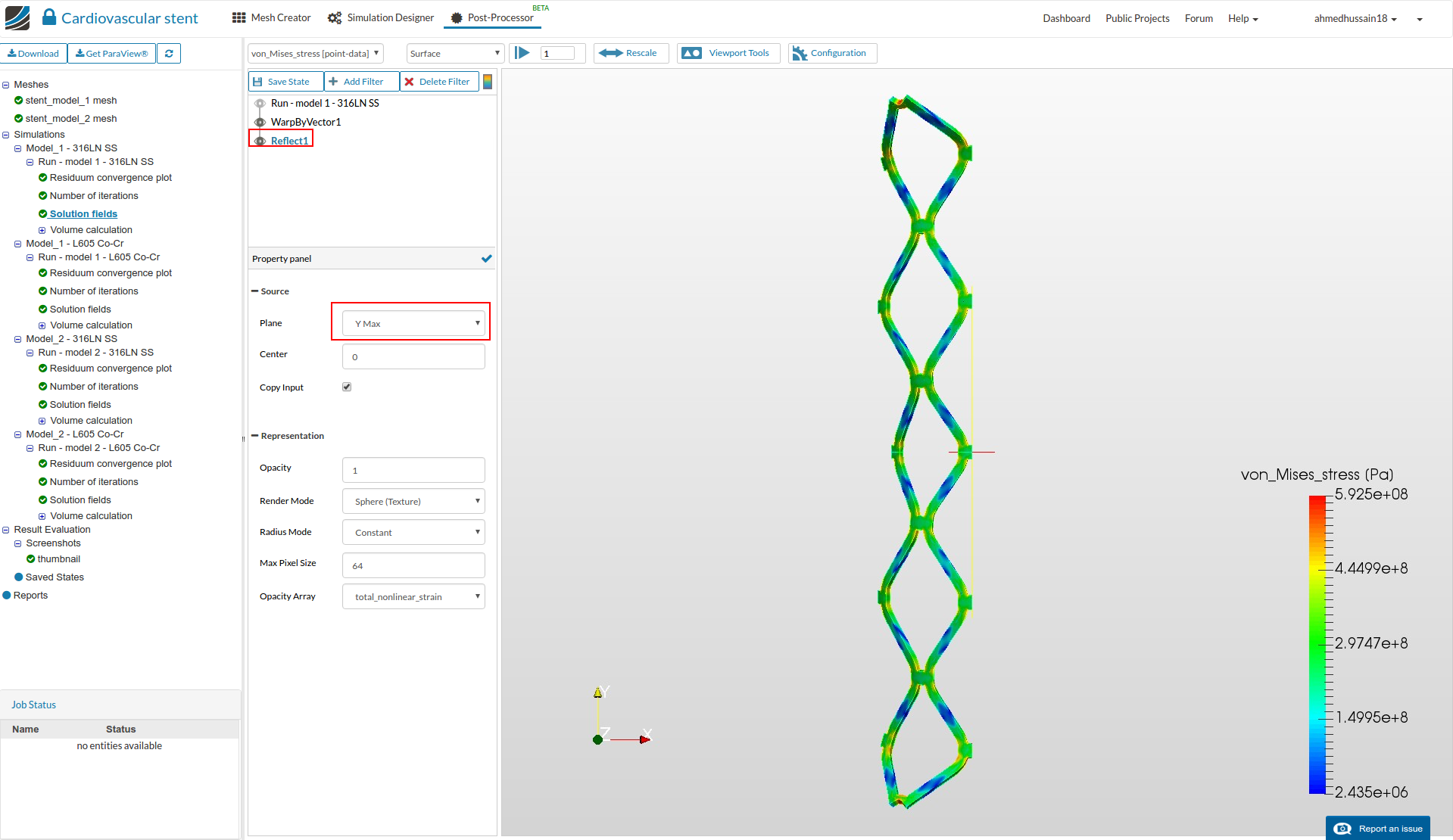
Task: Click the Max Pixel Size input field
Action: 413,565
